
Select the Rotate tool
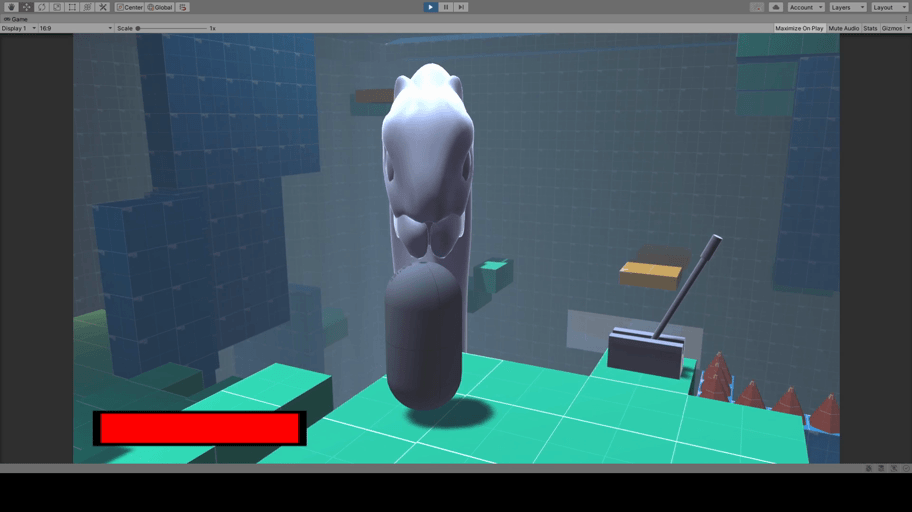tap(42, 7)
